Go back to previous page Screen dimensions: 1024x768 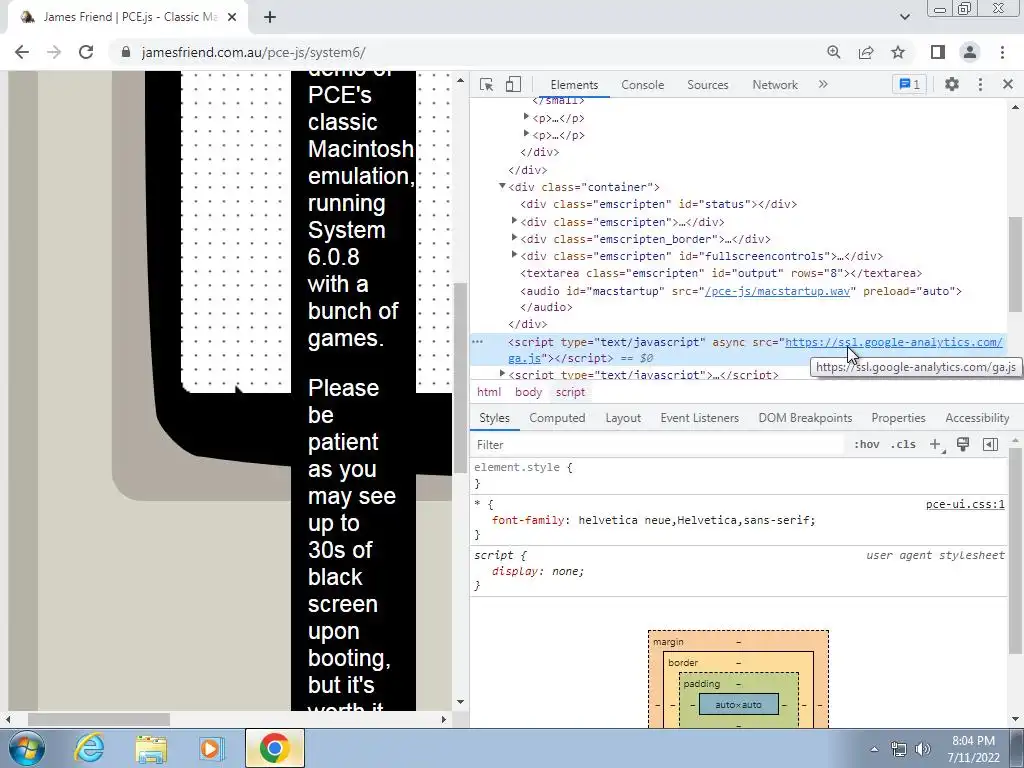[22, 52]
